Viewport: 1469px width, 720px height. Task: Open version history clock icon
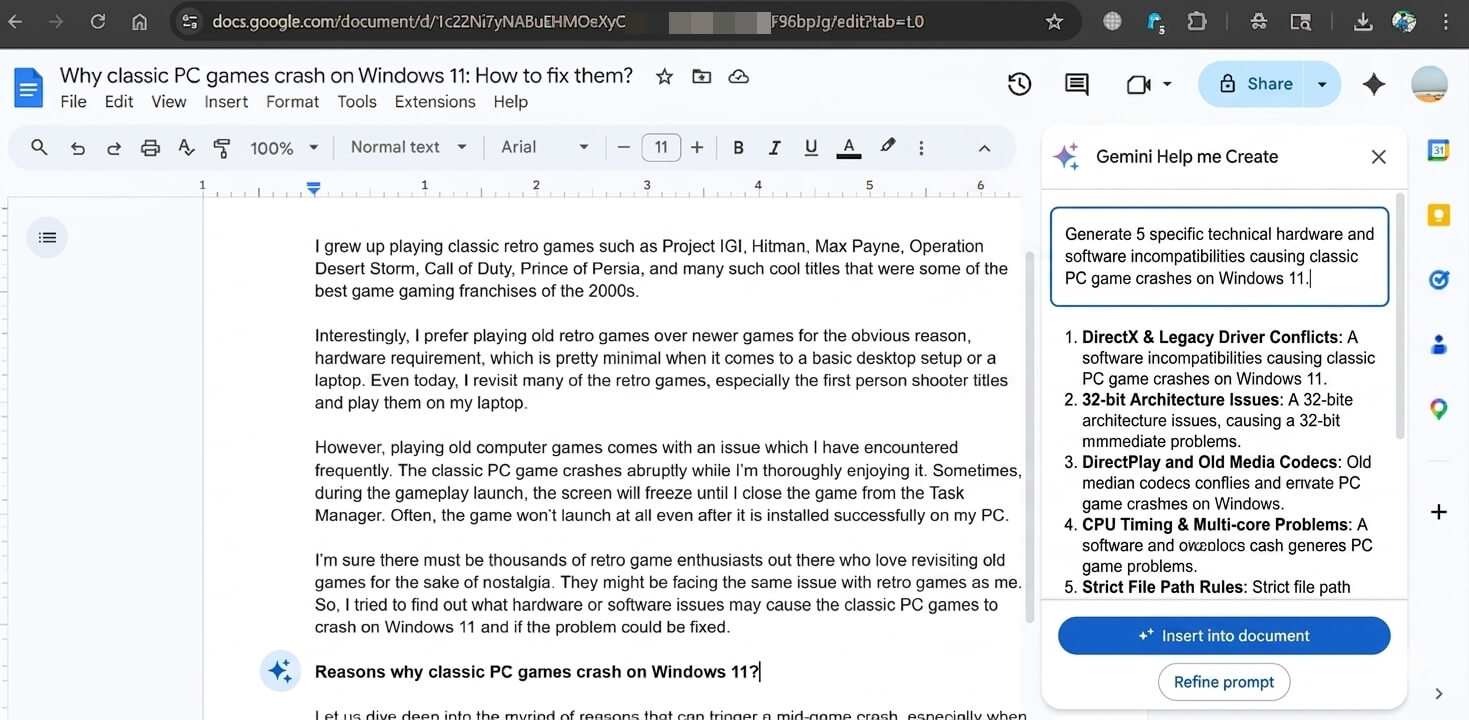click(1019, 84)
